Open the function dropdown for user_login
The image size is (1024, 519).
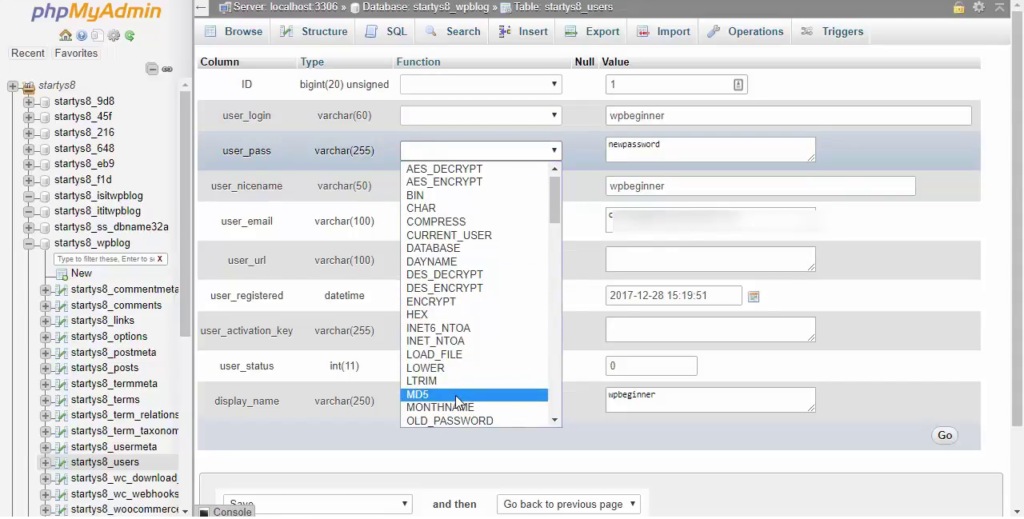tap(480, 116)
